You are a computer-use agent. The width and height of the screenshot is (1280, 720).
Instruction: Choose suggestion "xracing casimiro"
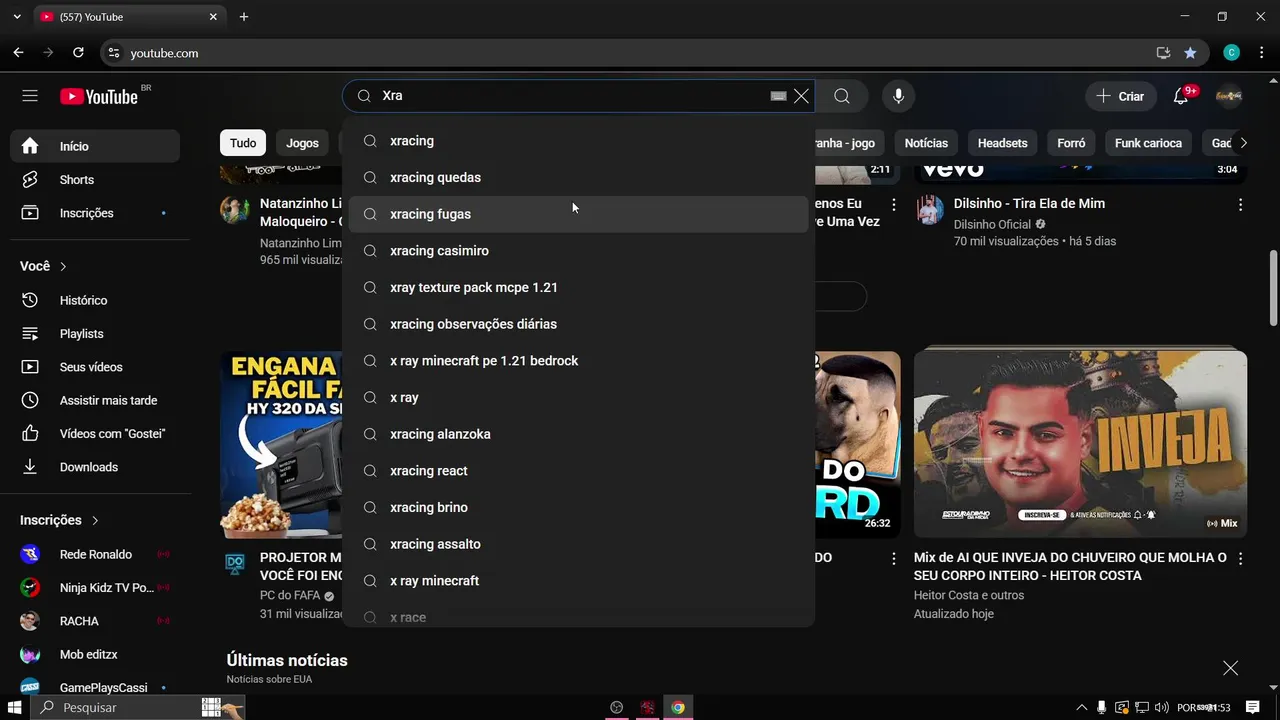(x=578, y=251)
